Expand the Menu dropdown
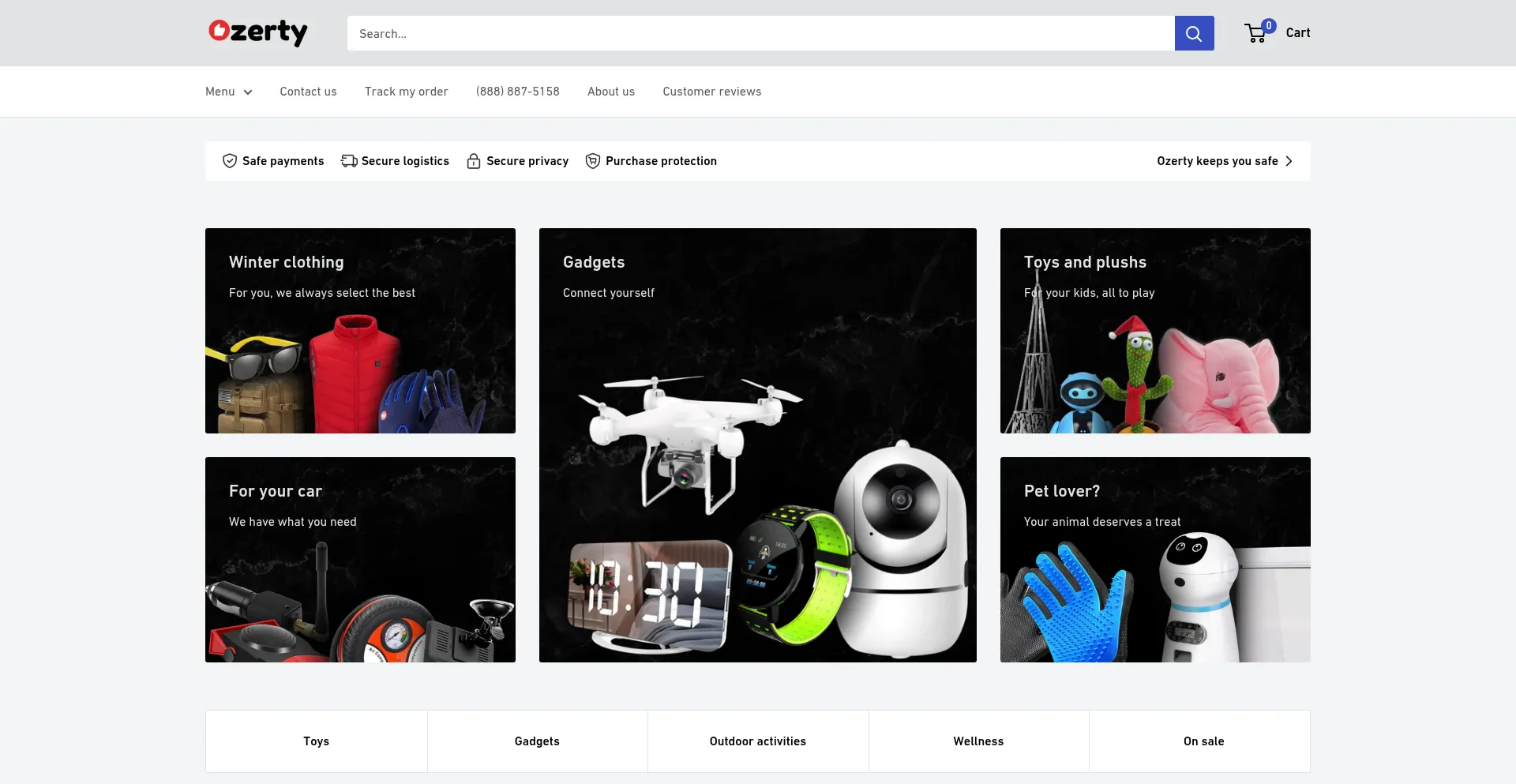The image size is (1516, 784). [229, 92]
